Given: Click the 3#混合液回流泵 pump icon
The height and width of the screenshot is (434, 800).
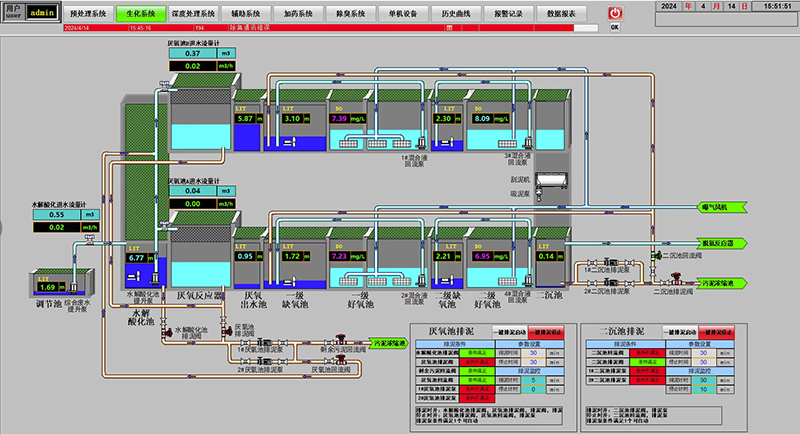Looking at the screenshot, I should [x=529, y=143].
